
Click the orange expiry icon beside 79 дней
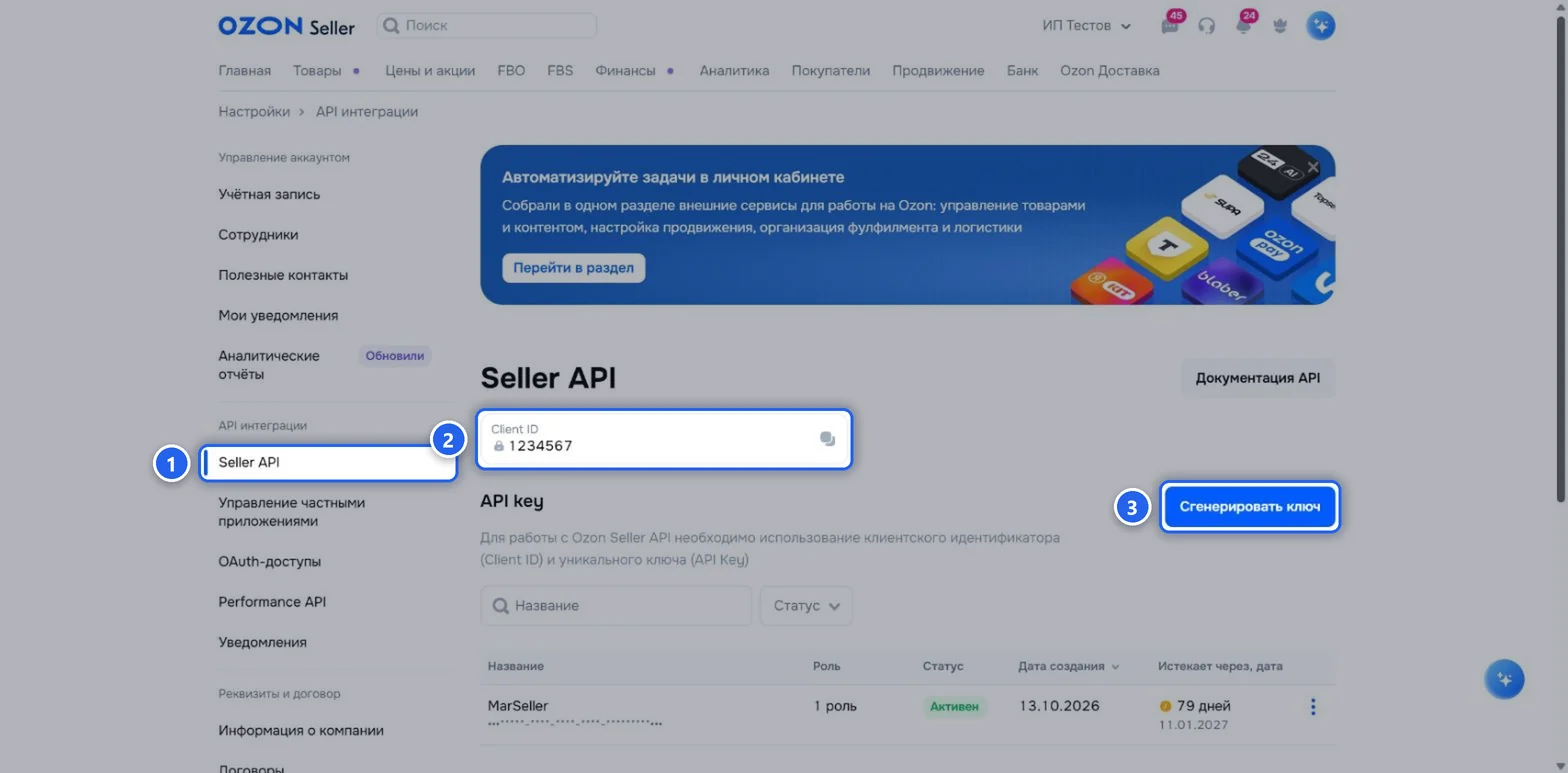(x=1165, y=706)
